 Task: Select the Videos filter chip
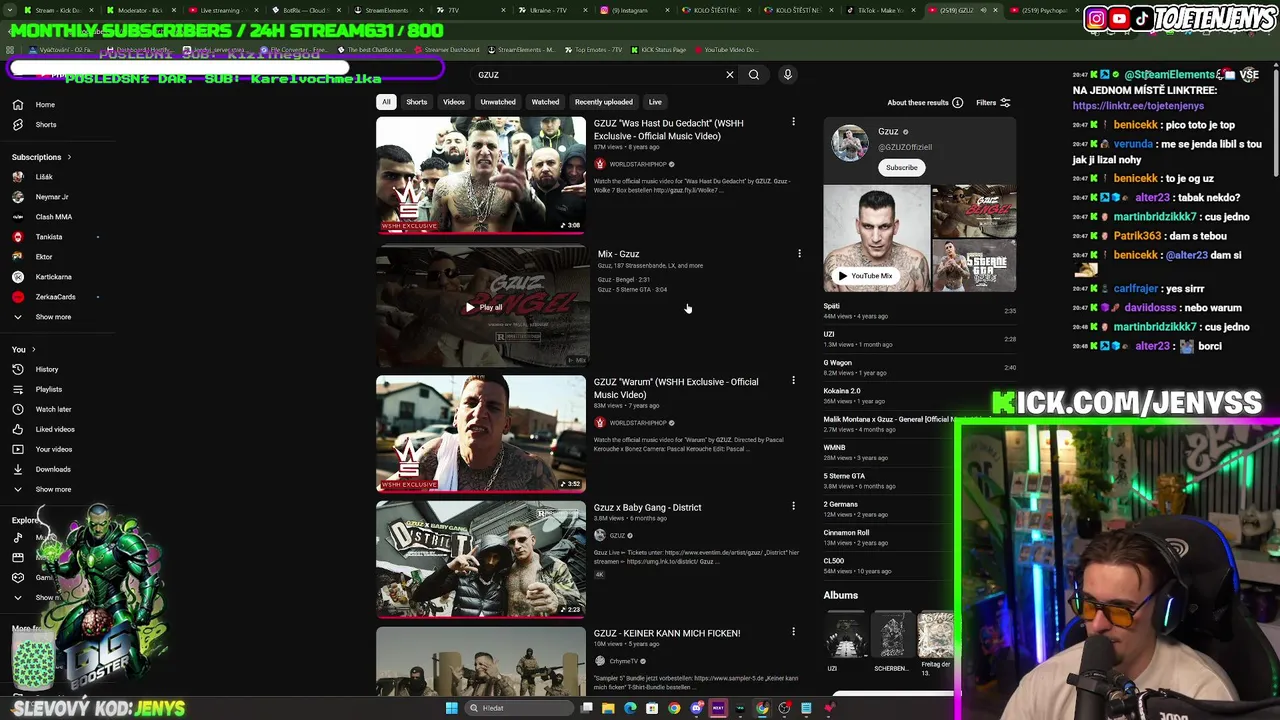[453, 102]
